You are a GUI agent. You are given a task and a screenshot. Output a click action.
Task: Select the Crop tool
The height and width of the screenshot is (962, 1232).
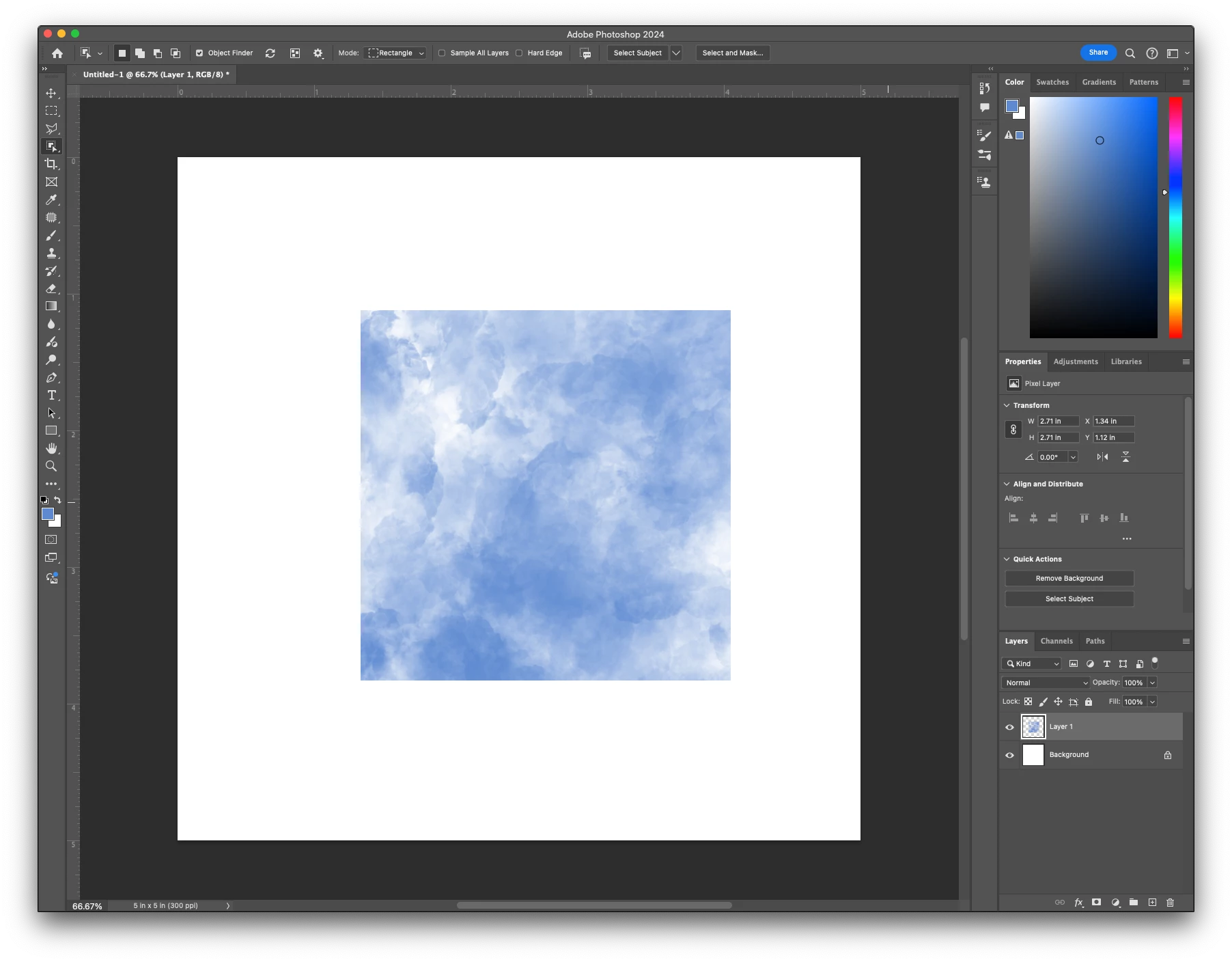point(51,164)
